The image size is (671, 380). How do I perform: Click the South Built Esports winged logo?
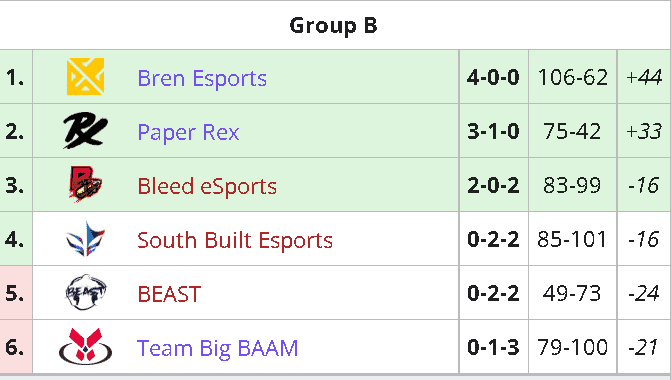pos(85,239)
